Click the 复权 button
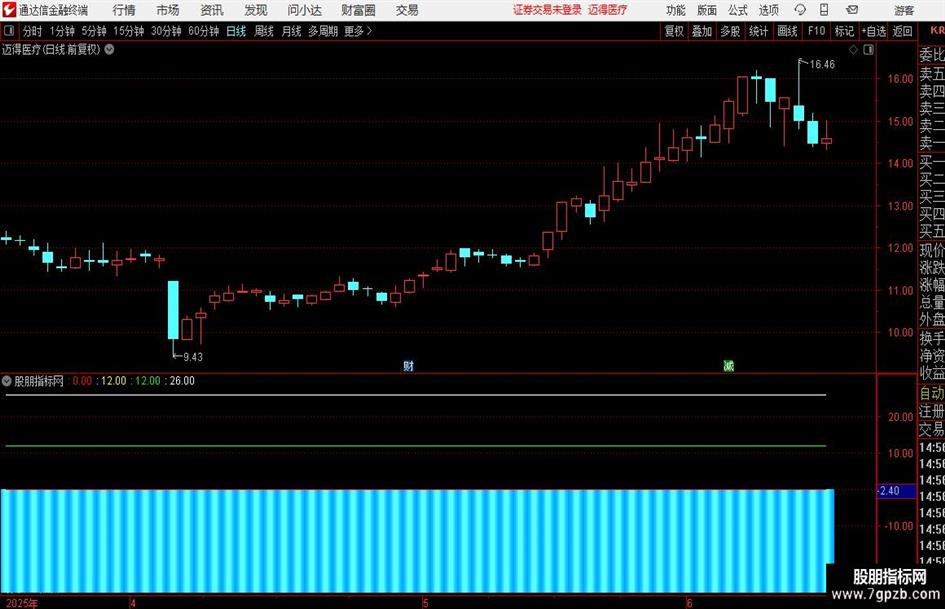Image resolution: width=945 pixels, height=609 pixels. [x=674, y=31]
